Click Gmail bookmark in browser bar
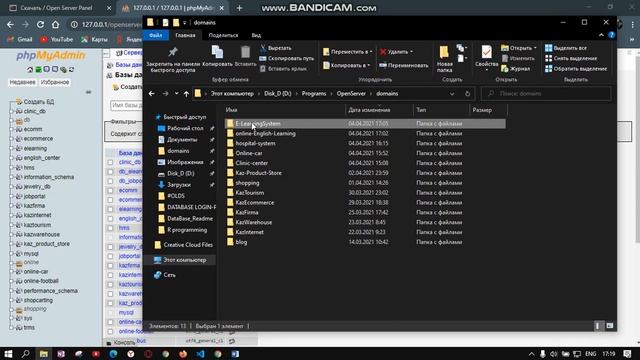 (x=20, y=39)
